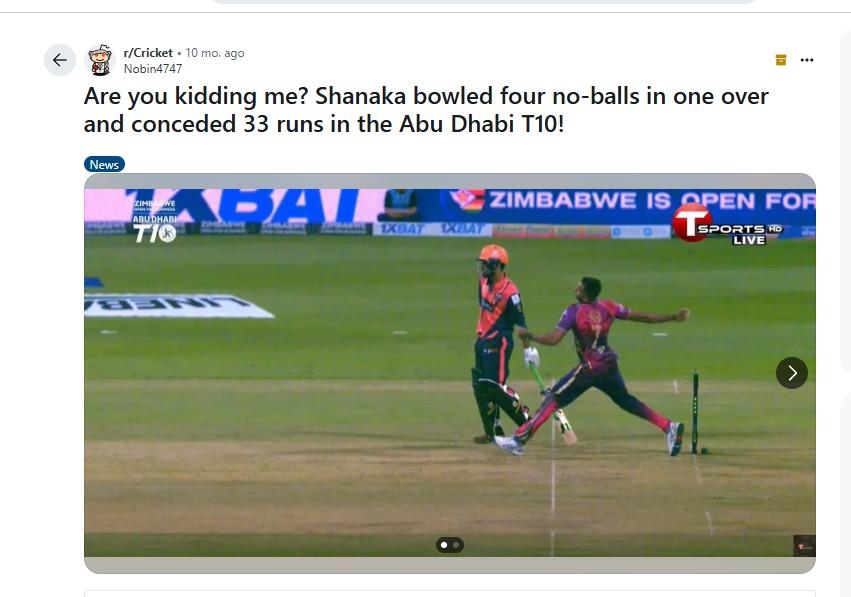Select the first gallery indicator dot
851x597 pixels.
444,545
